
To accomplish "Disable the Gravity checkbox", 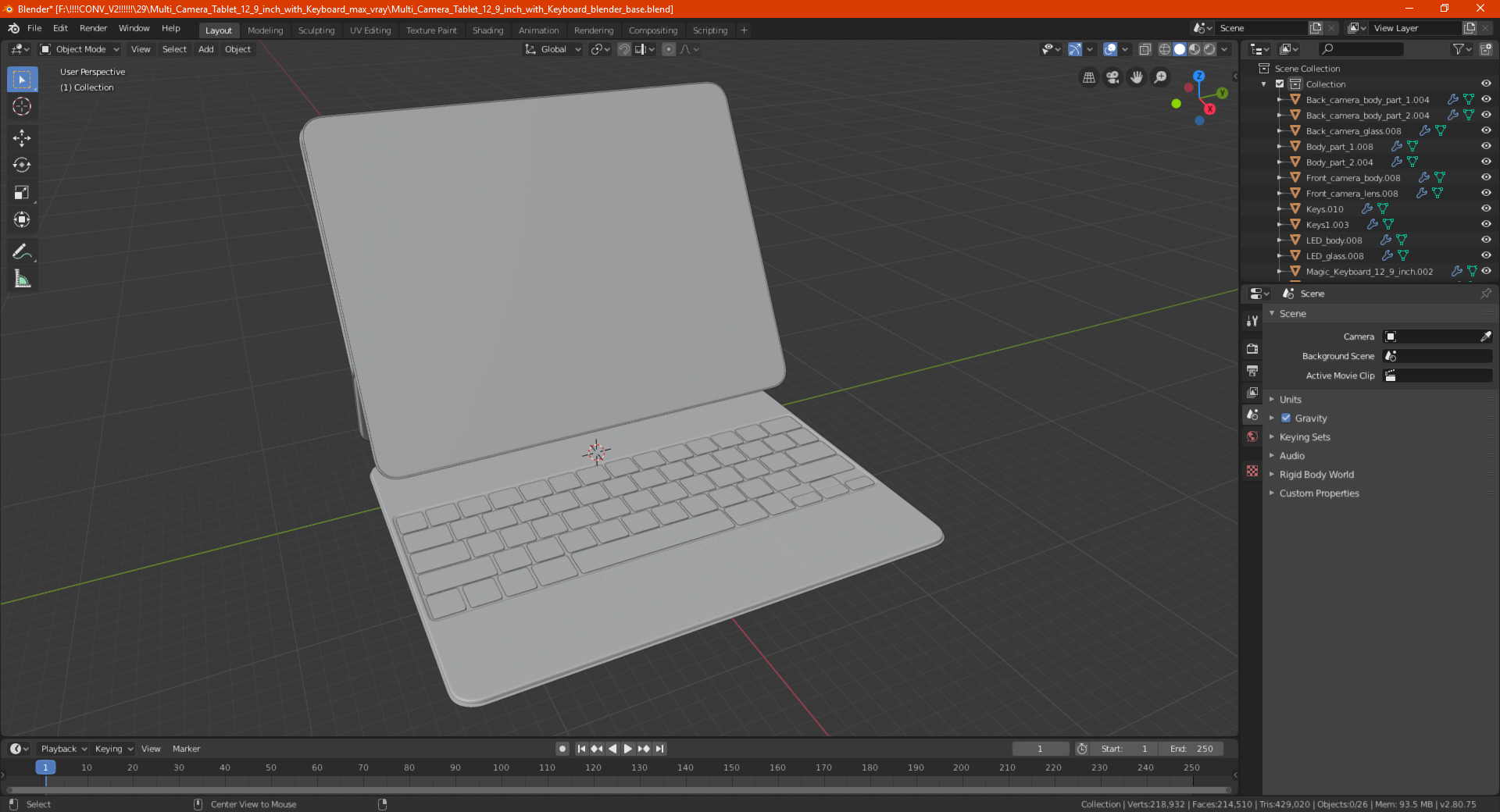I will click(1286, 418).
